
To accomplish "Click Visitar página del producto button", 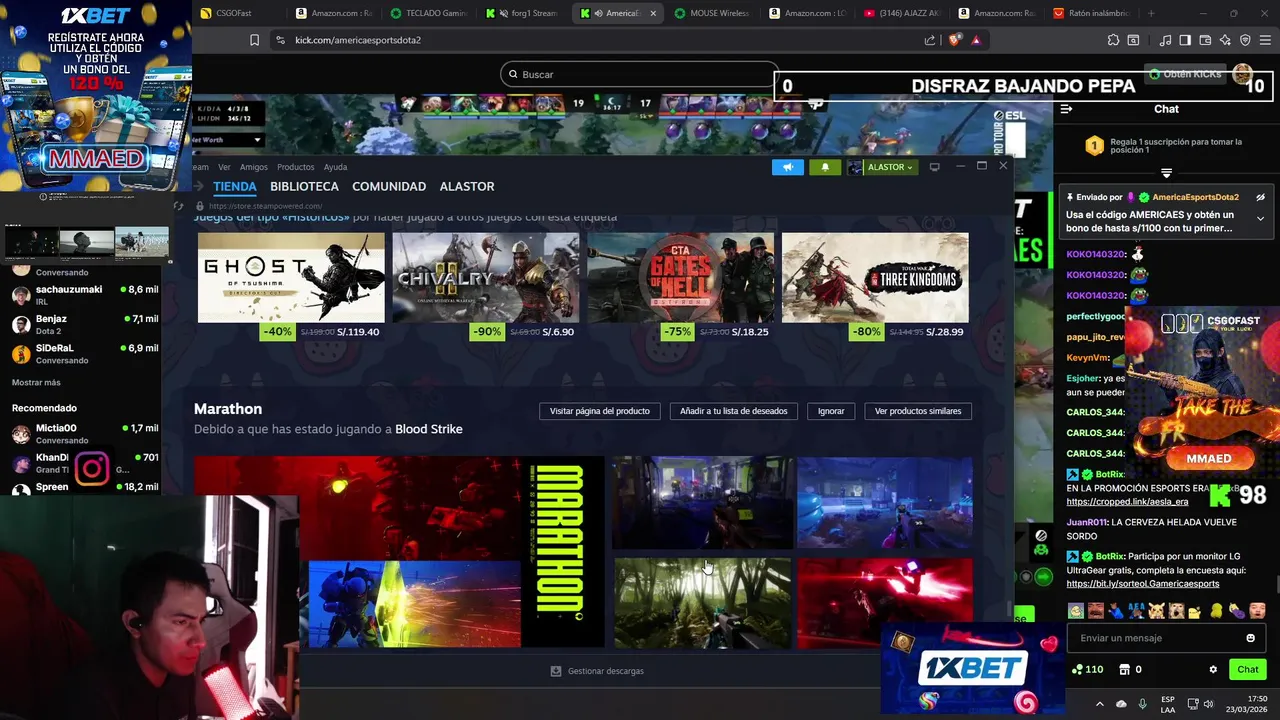I will click(599, 411).
